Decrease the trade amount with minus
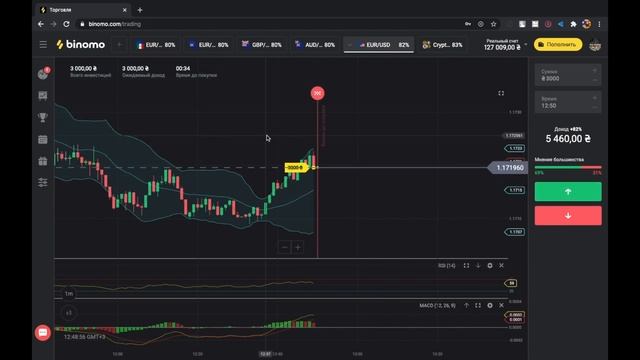Screen dimensions: 640x360 coord(595,80)
